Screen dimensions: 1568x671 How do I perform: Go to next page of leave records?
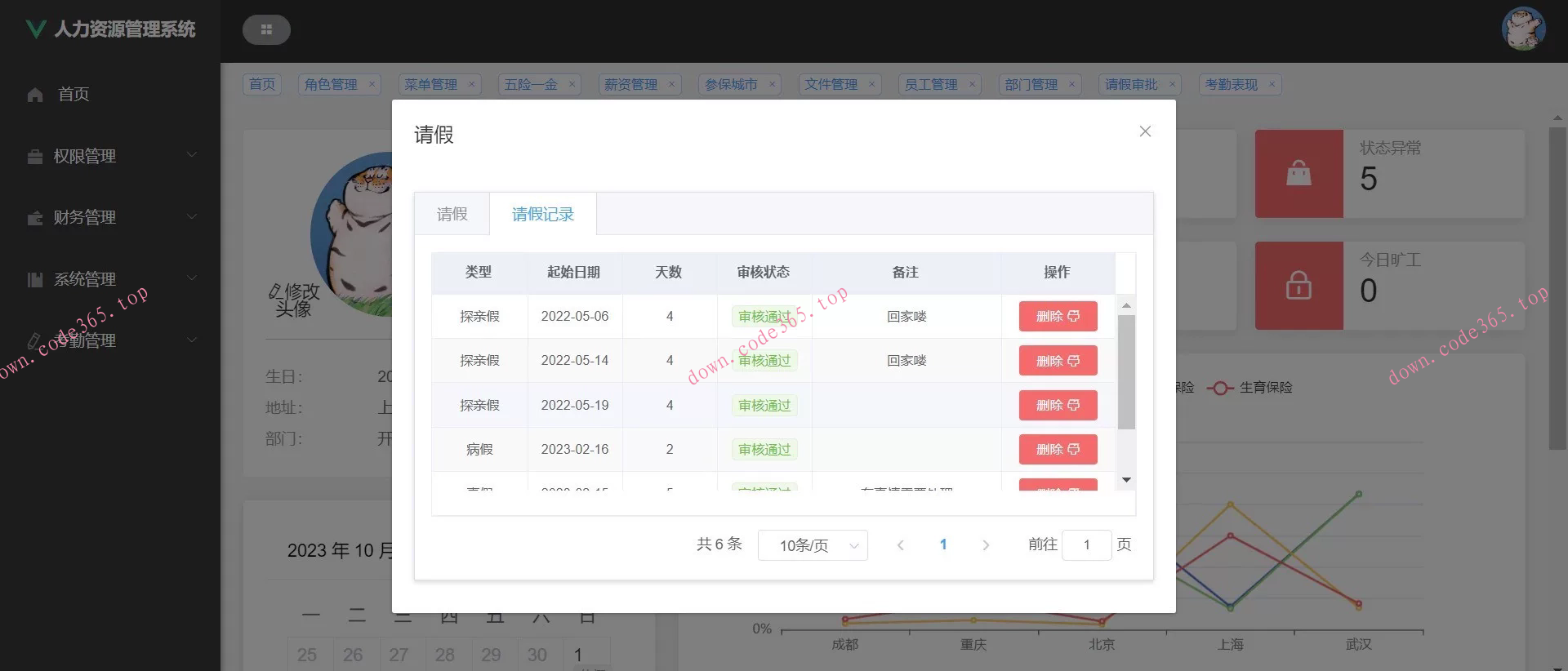point(986,545)
